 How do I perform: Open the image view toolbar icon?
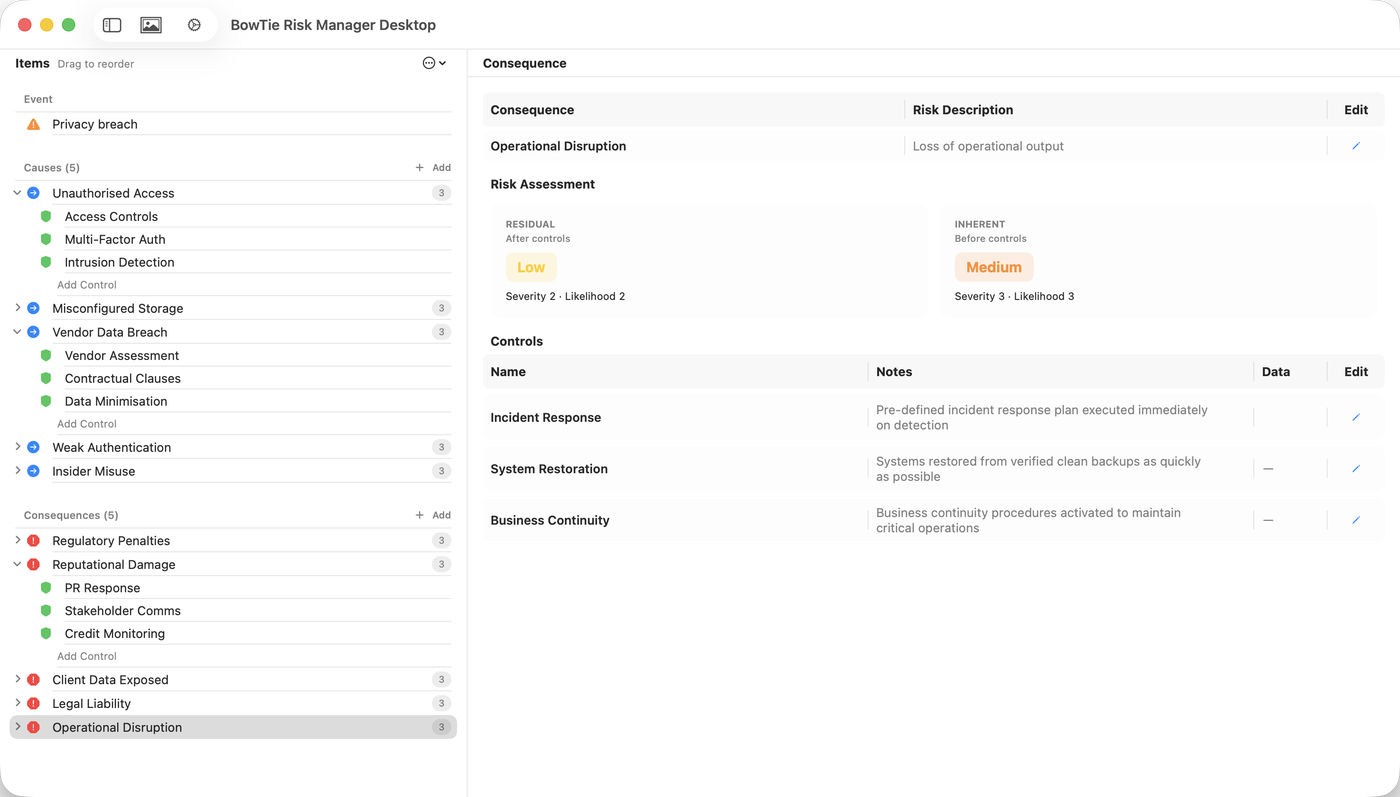pos(151,25)
